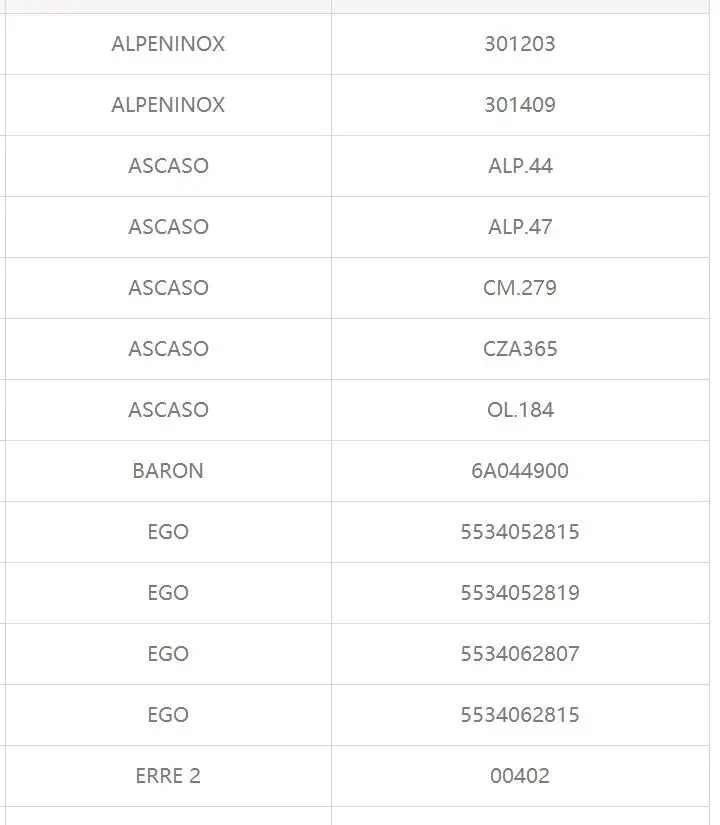Select the 00402 part number cell

pos(520,776)
